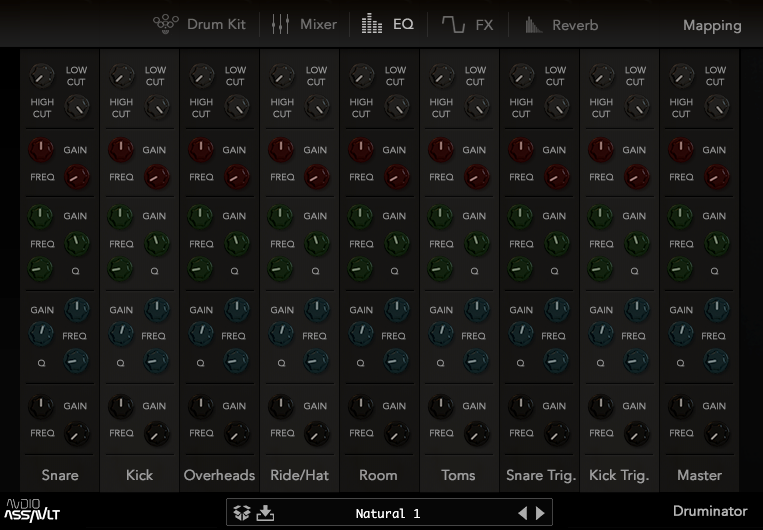Screen dimensions: 763x530
Task: Click the Snare High Cut knob
Action: [77, 107]
